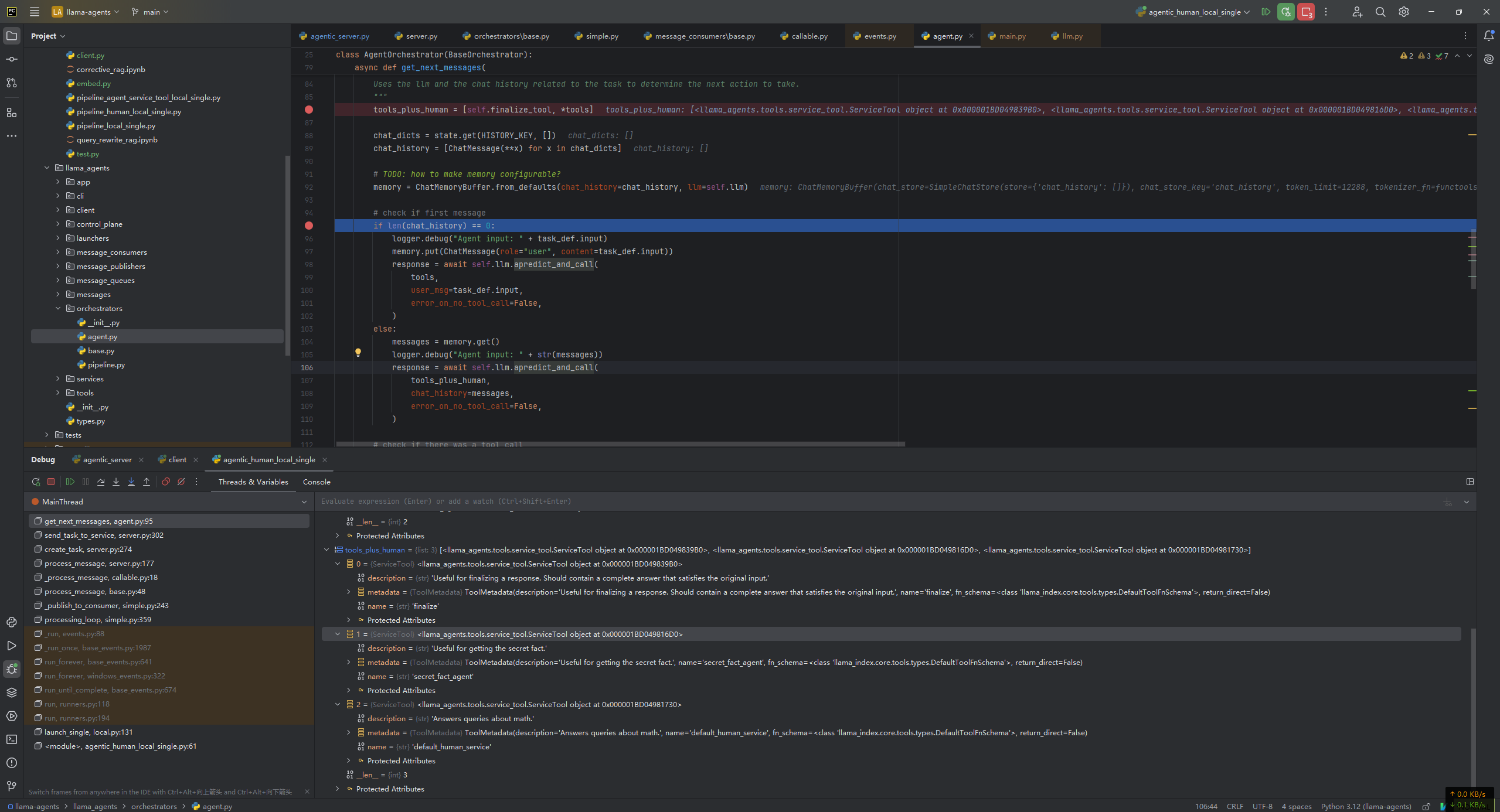
Task: Click Rerun debug session icon
Action: 36,482
